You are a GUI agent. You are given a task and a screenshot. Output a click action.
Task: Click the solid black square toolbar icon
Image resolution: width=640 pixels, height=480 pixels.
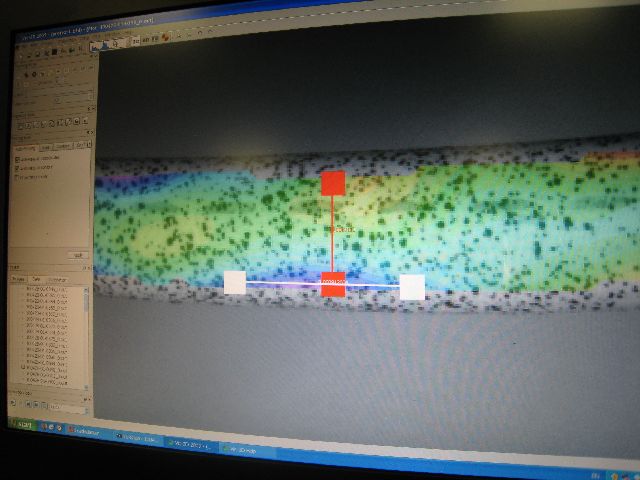coord(53,53)
